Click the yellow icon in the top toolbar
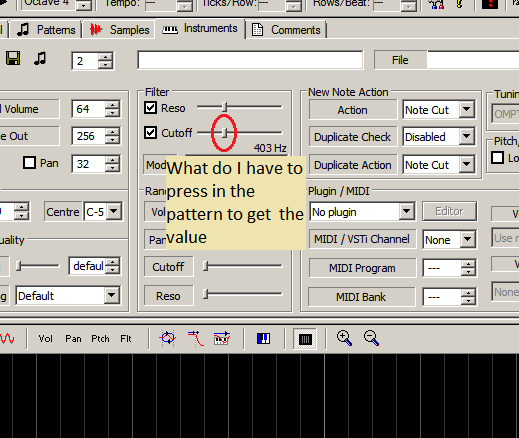 pos(460,4)
